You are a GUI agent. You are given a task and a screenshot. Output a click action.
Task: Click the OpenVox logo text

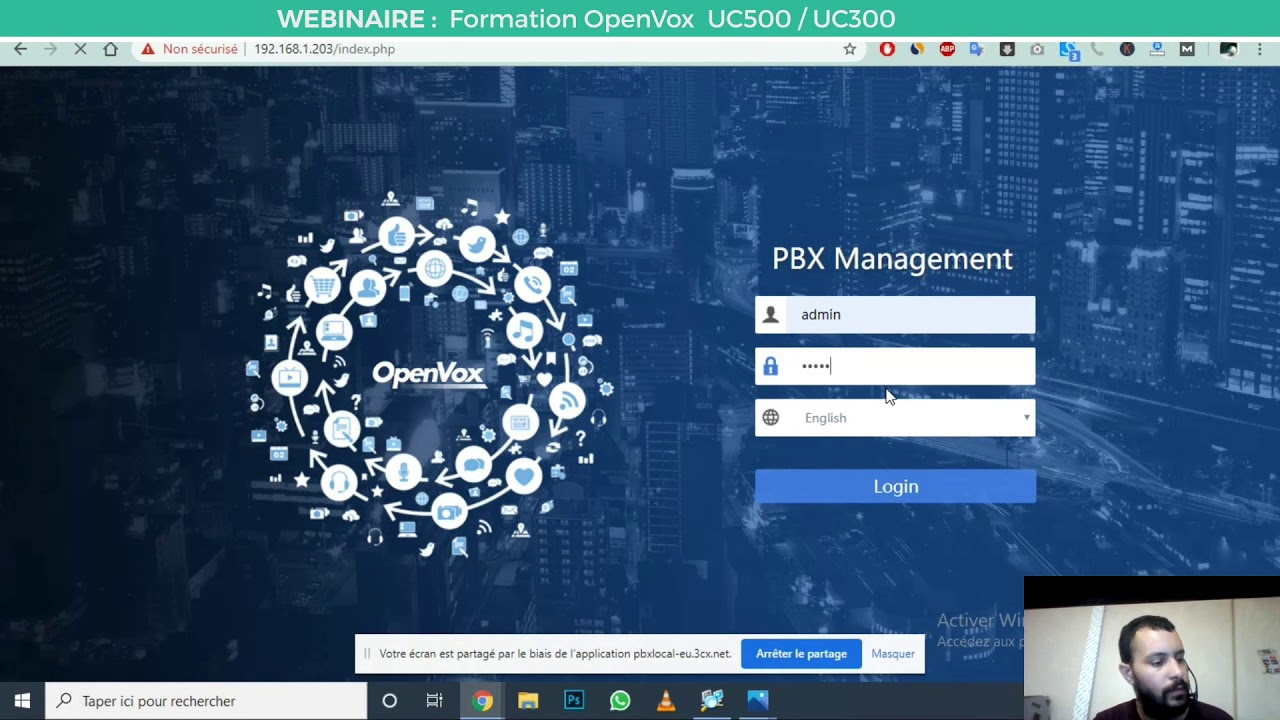(x=429, y=374)
